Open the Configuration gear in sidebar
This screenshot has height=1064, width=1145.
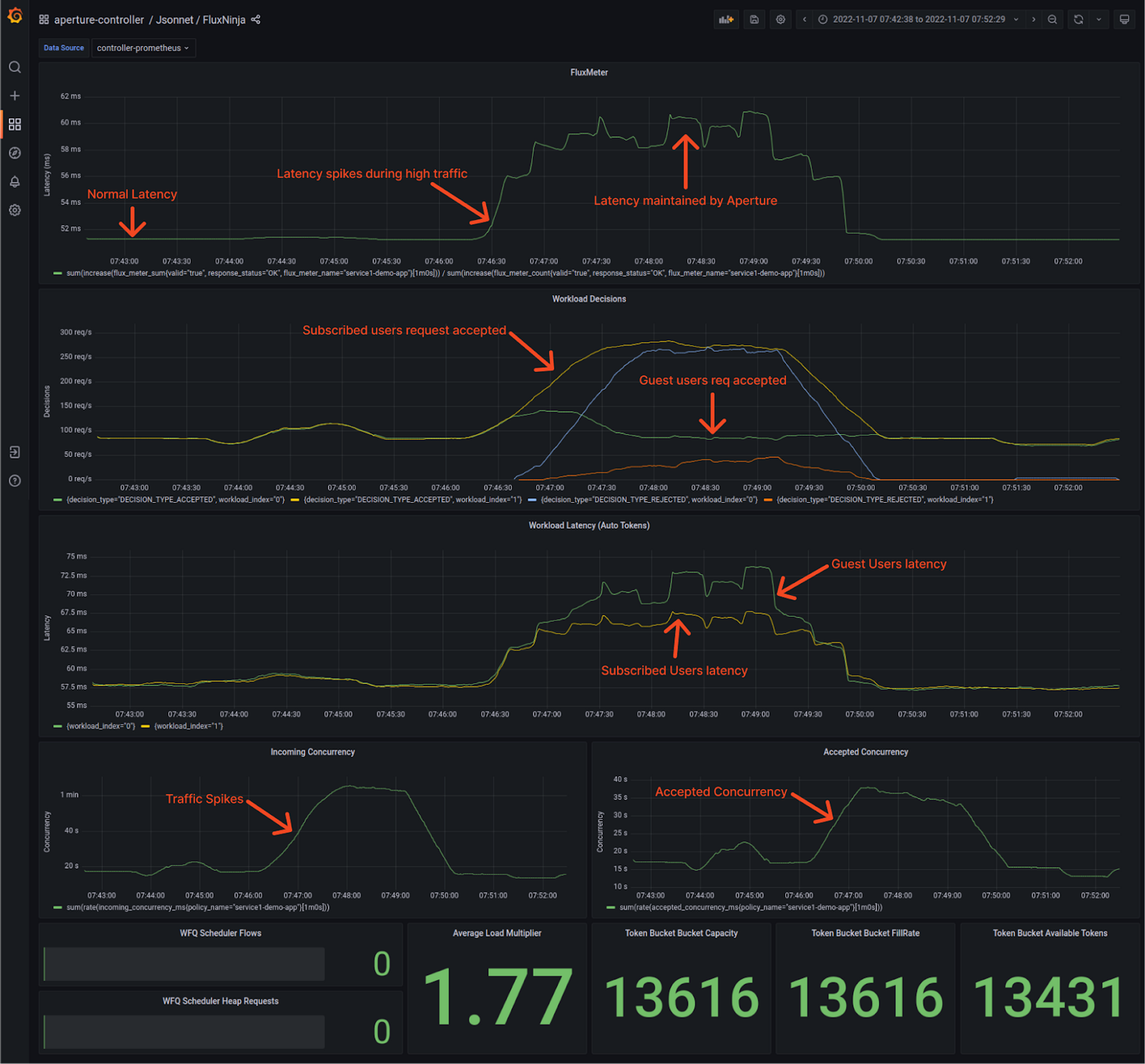(15, 210)
